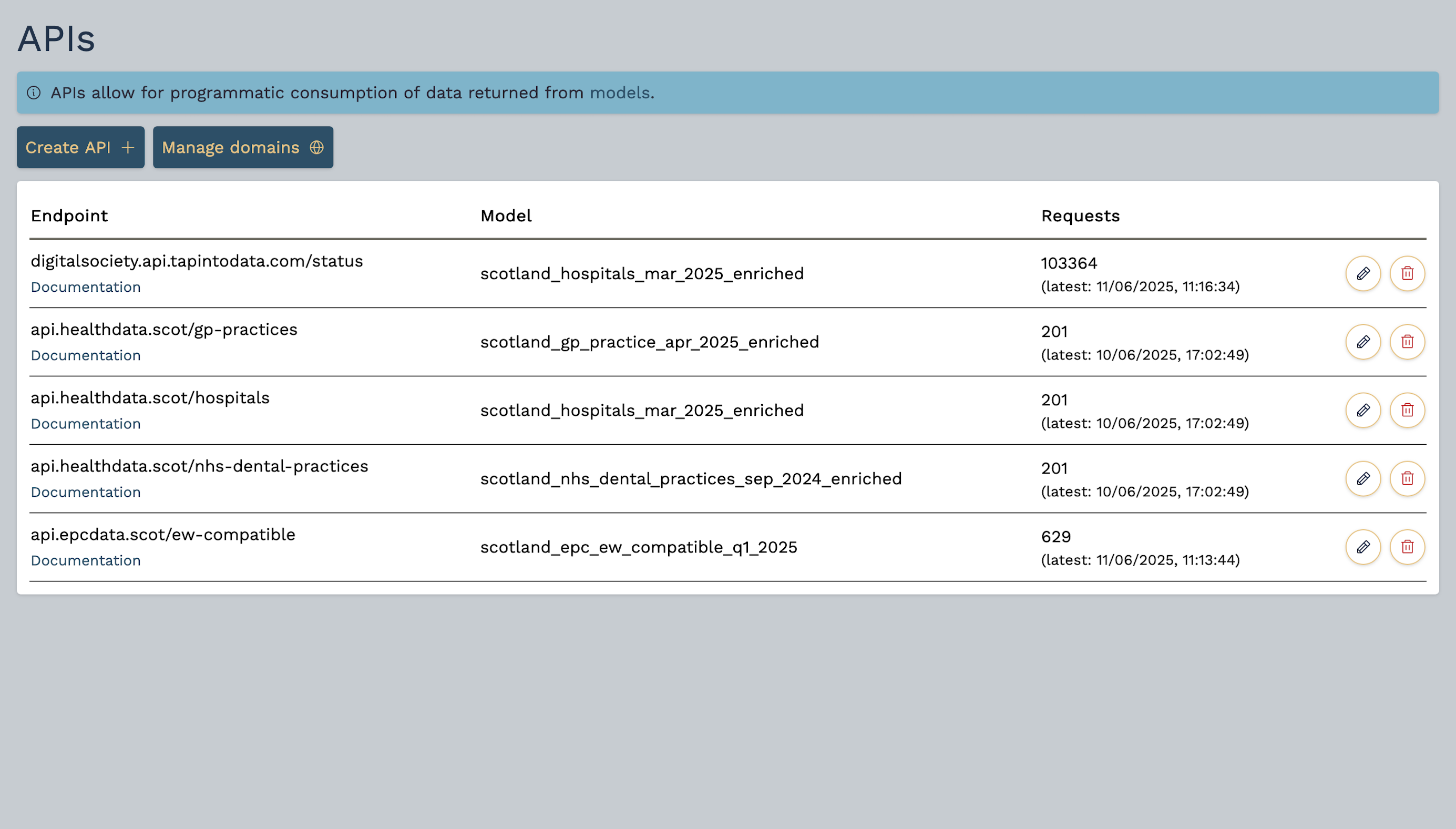Open Documentation for ew-compatible endpoint
The height and width of the screenshot is (829, 1456).
[85, 560]
